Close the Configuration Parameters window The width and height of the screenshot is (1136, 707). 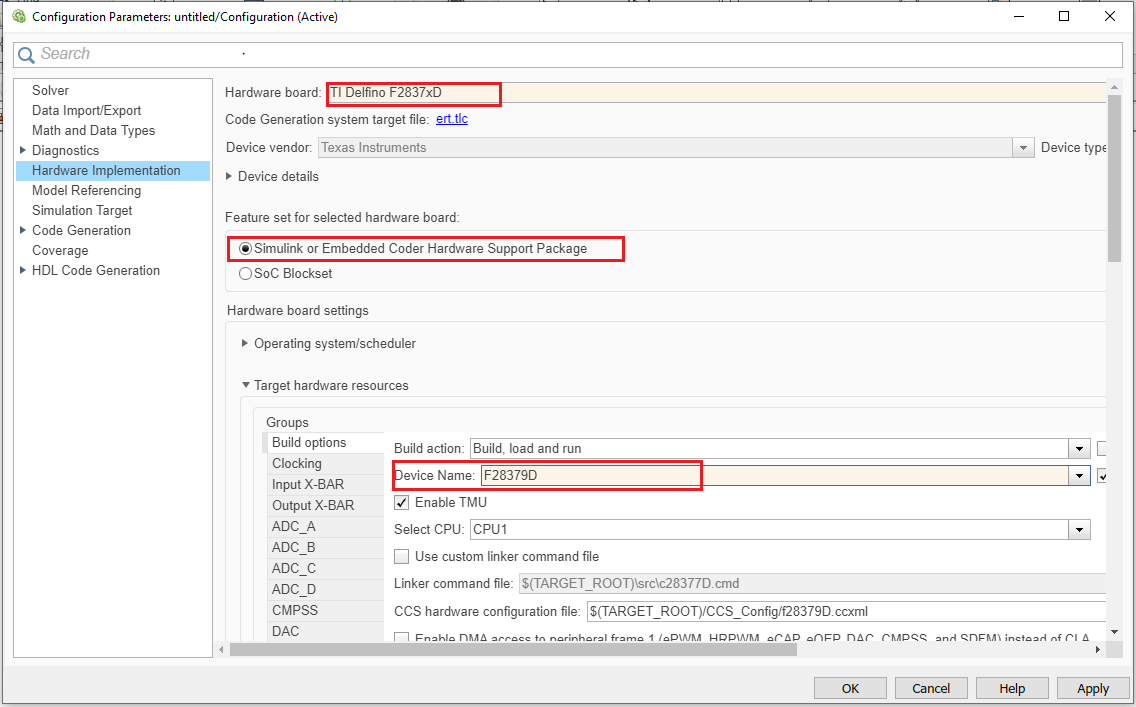[x=1109, y=16]
